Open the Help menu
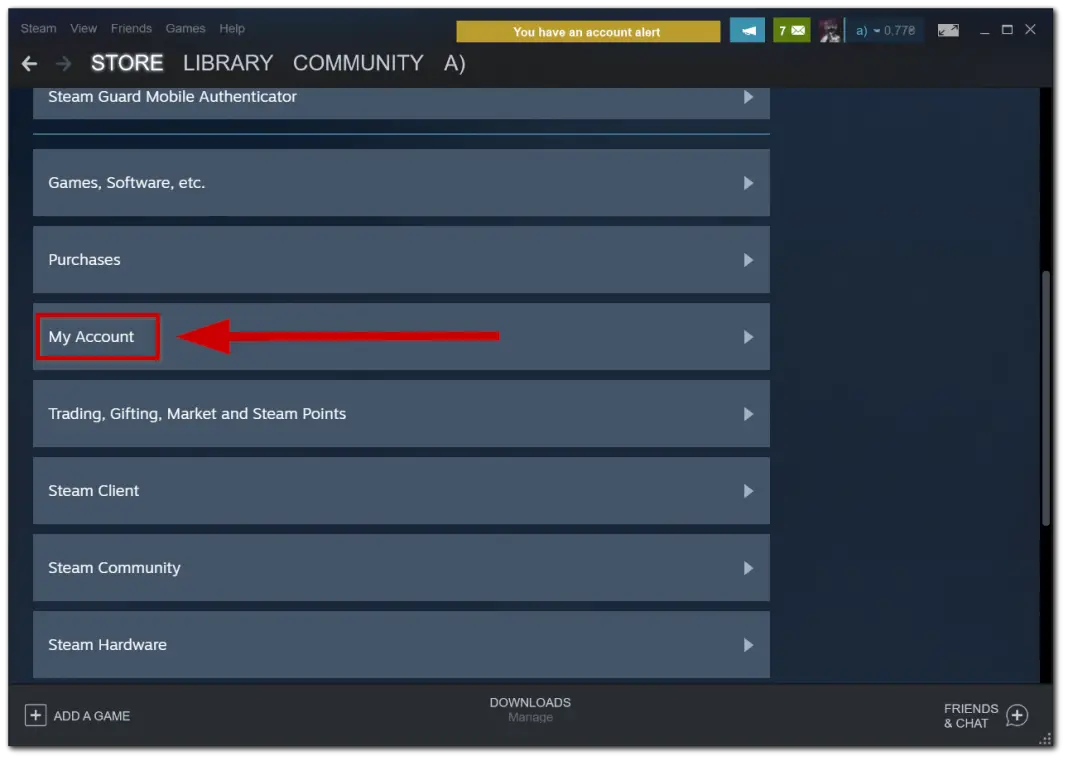 [x=232, y=28]
